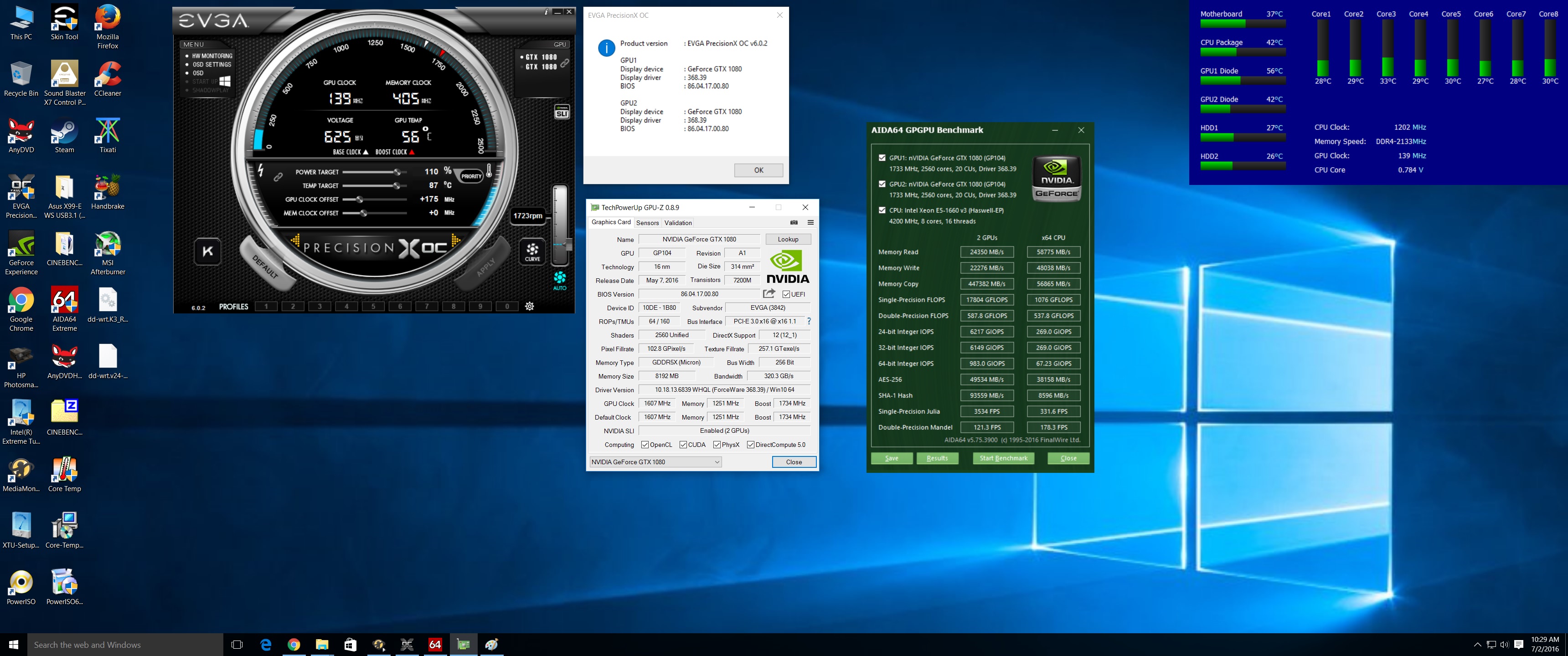The image size is (1568, 656).
Task: Toggle CUDA checkbox in GPU-Z
Action: pos(683,445)
